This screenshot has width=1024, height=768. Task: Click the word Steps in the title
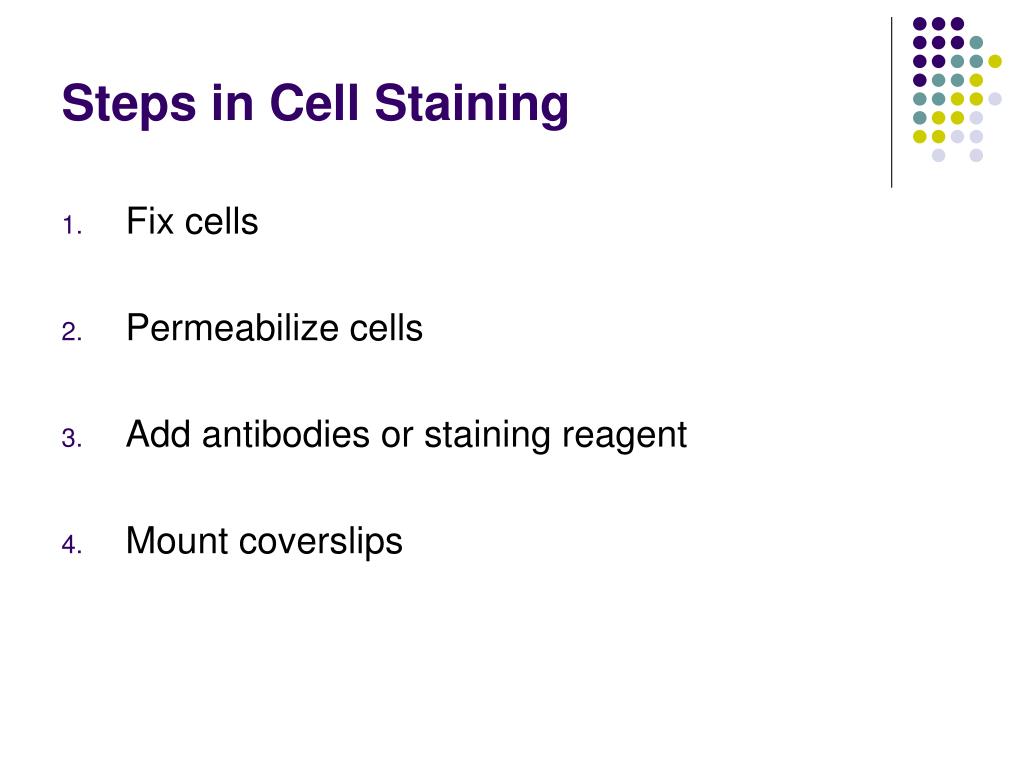129,104
